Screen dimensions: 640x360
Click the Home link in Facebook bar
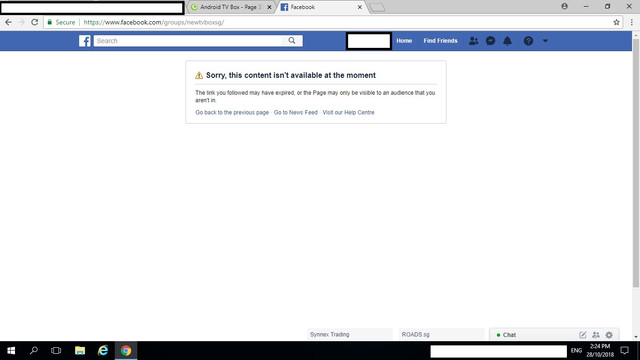pyautogui.click(x=404, y=41)
